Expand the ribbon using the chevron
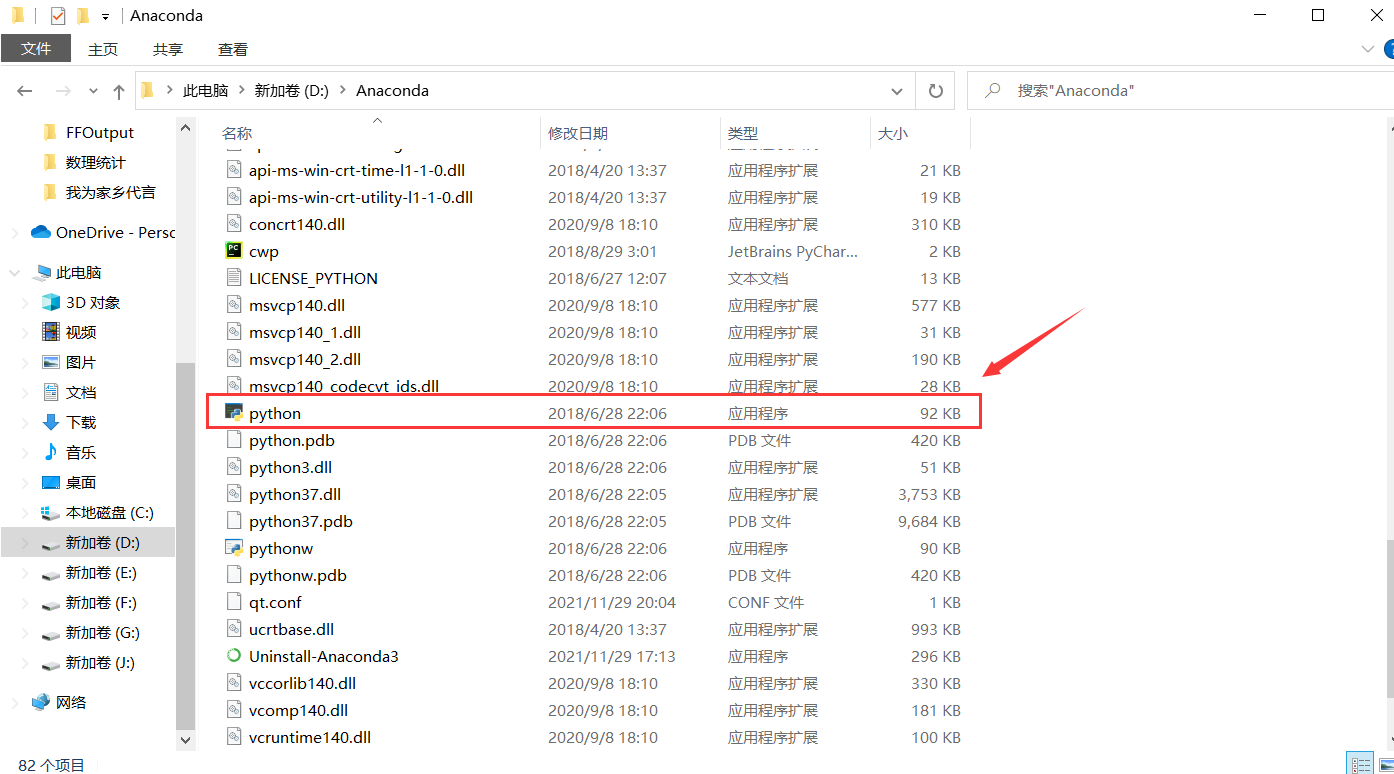This screenshot has height=774, width=1394. [1366, 48]
